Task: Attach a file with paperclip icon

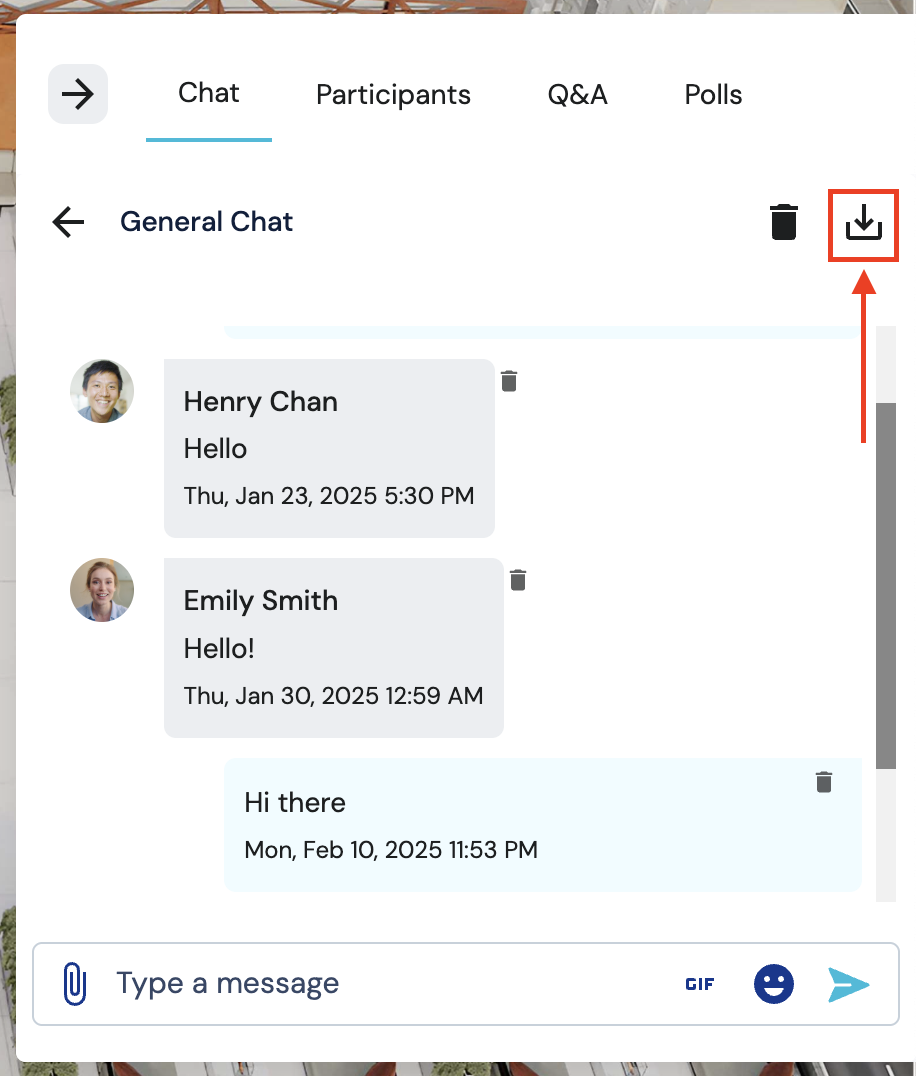Action: coord(74,983)
